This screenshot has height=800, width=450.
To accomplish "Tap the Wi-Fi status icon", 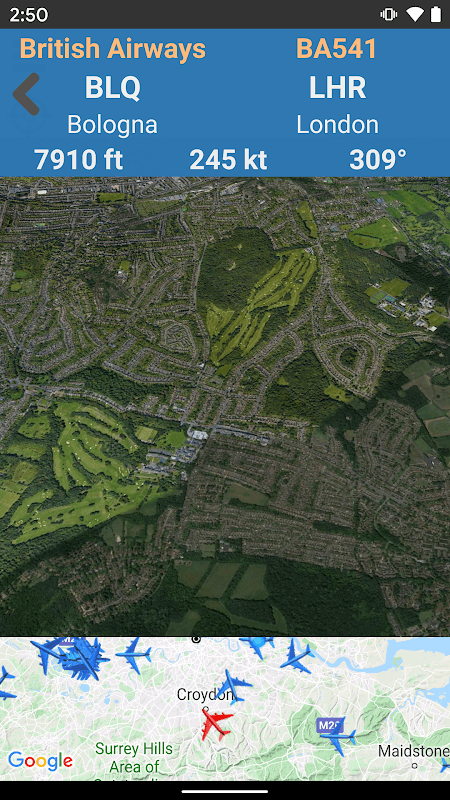I will tap(415, 15).
